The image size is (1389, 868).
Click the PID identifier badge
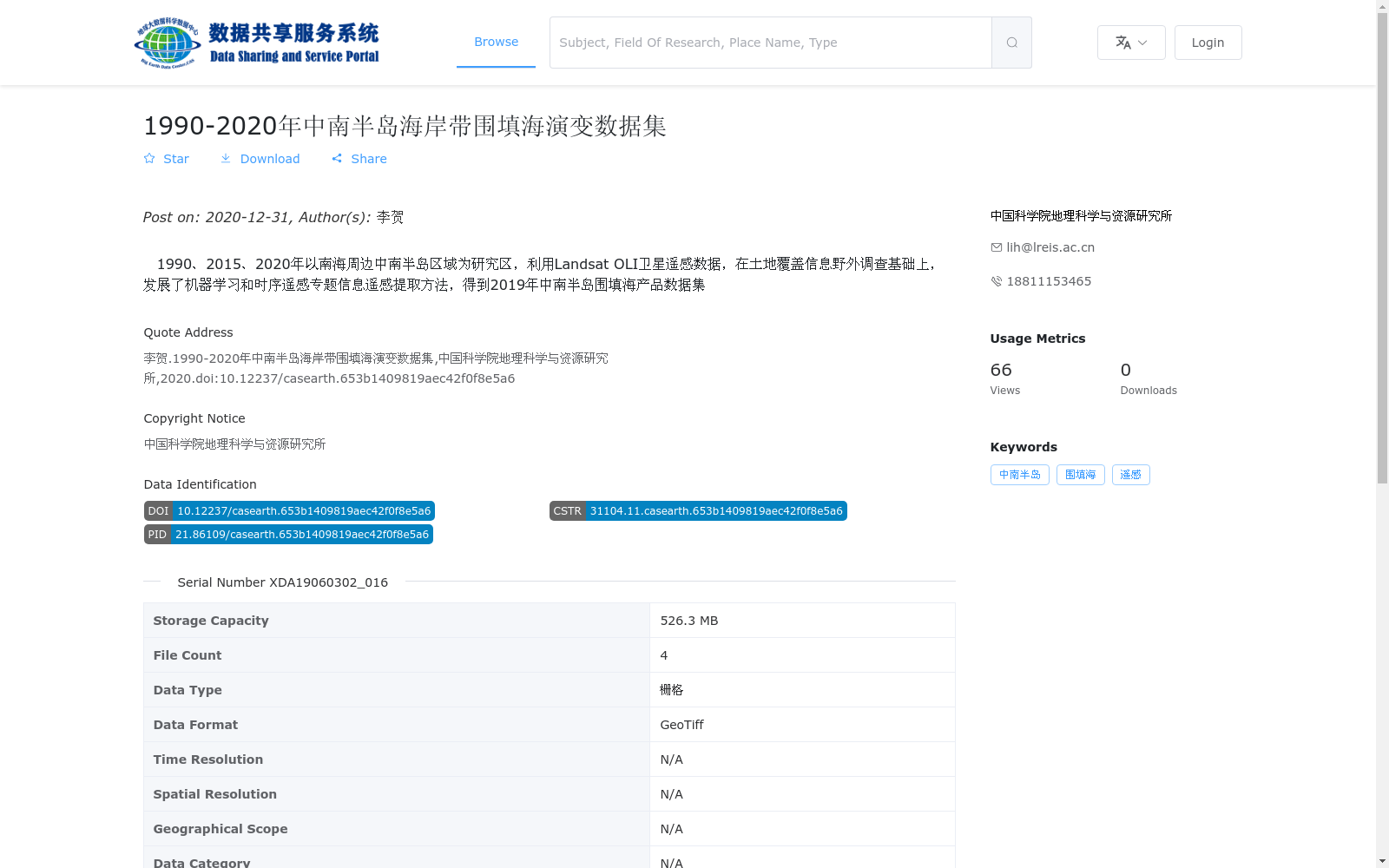tap(288, 535)
